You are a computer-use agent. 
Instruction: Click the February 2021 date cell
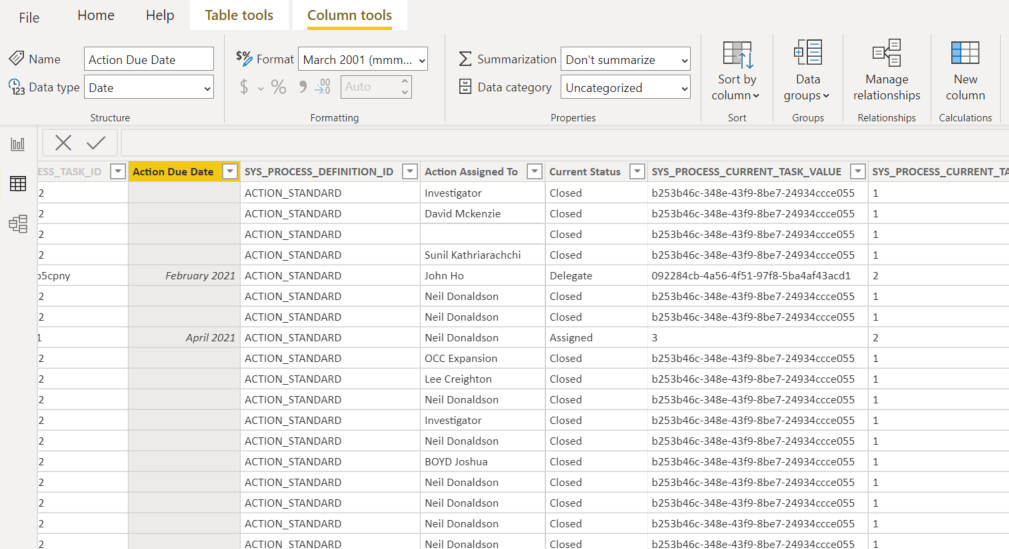click(184, 275)
